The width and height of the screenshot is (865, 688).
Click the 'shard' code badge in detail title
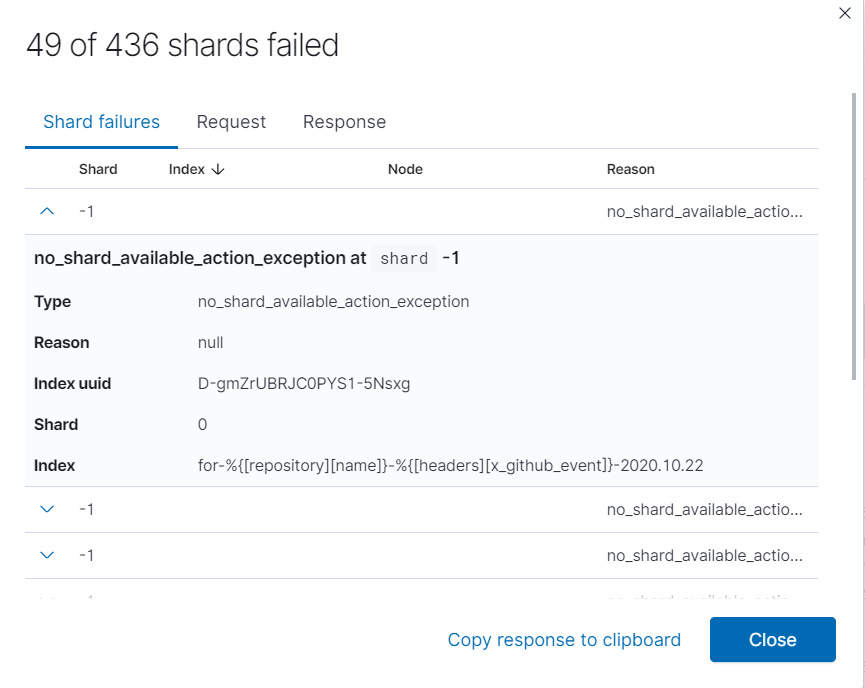pos(404,258)
